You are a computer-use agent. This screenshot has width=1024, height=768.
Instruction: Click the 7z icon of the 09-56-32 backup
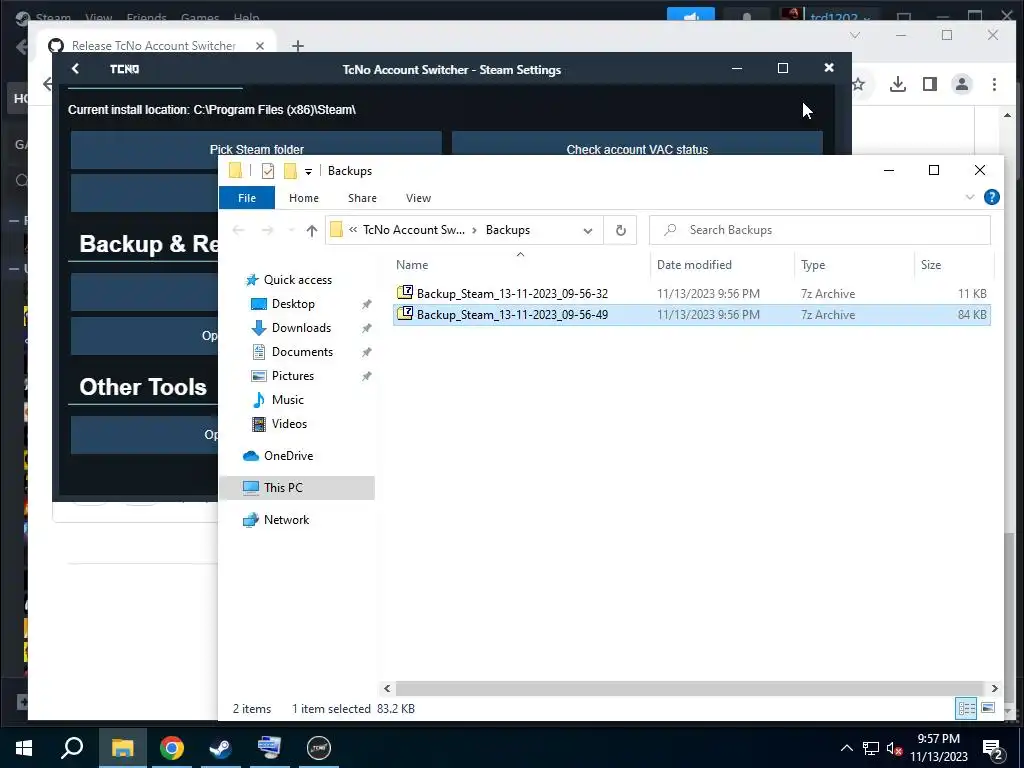pyautogui.click(x=405, y=293)
